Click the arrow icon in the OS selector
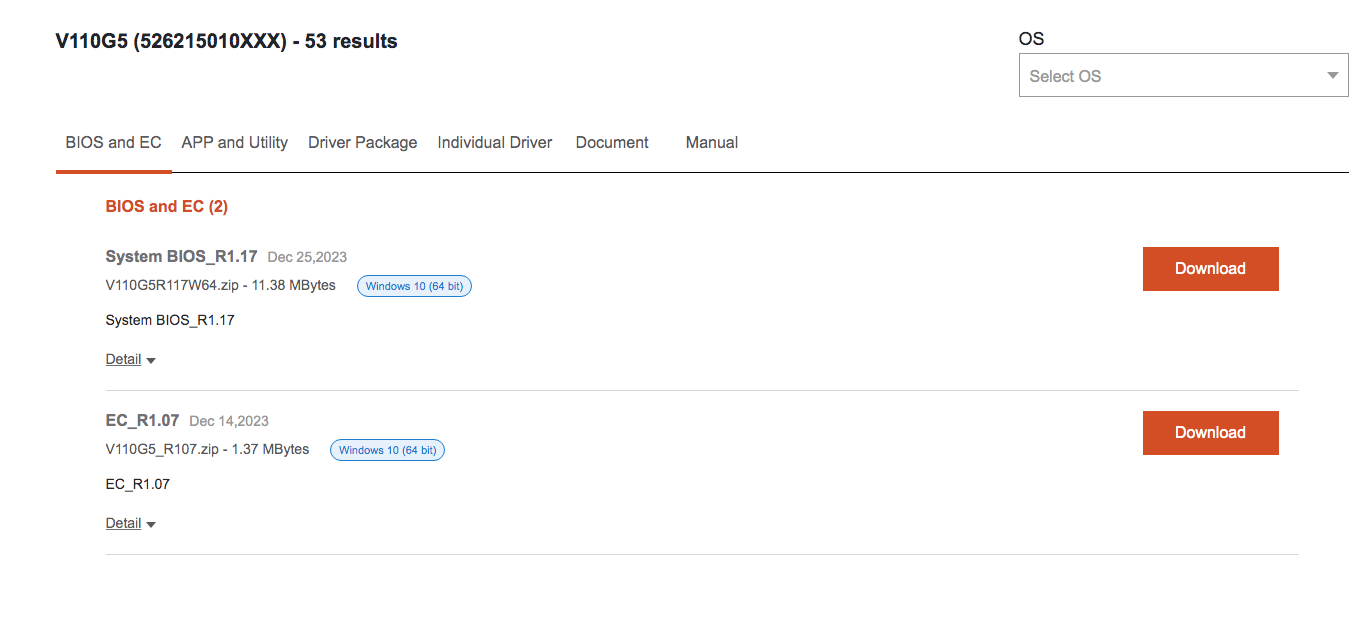This screenshot has width=1363, height=620. [1332, 76]
